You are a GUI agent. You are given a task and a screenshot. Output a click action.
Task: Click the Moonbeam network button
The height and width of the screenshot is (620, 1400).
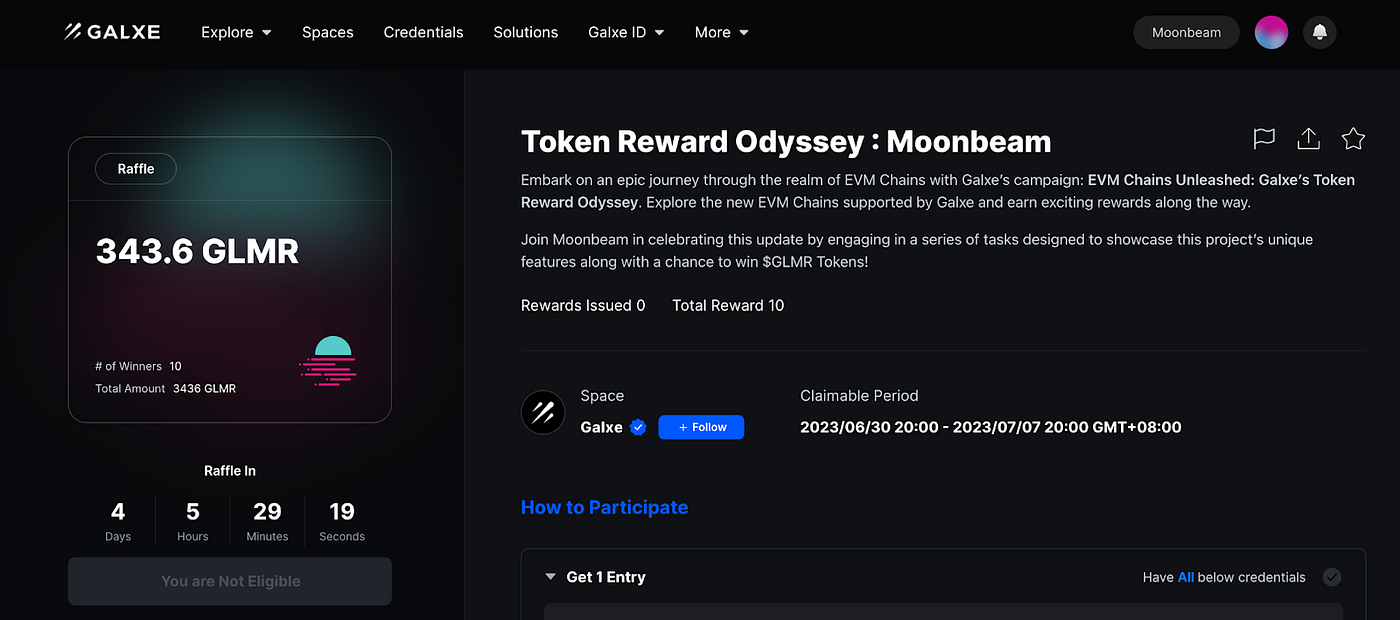click(x=1186, y=32)
